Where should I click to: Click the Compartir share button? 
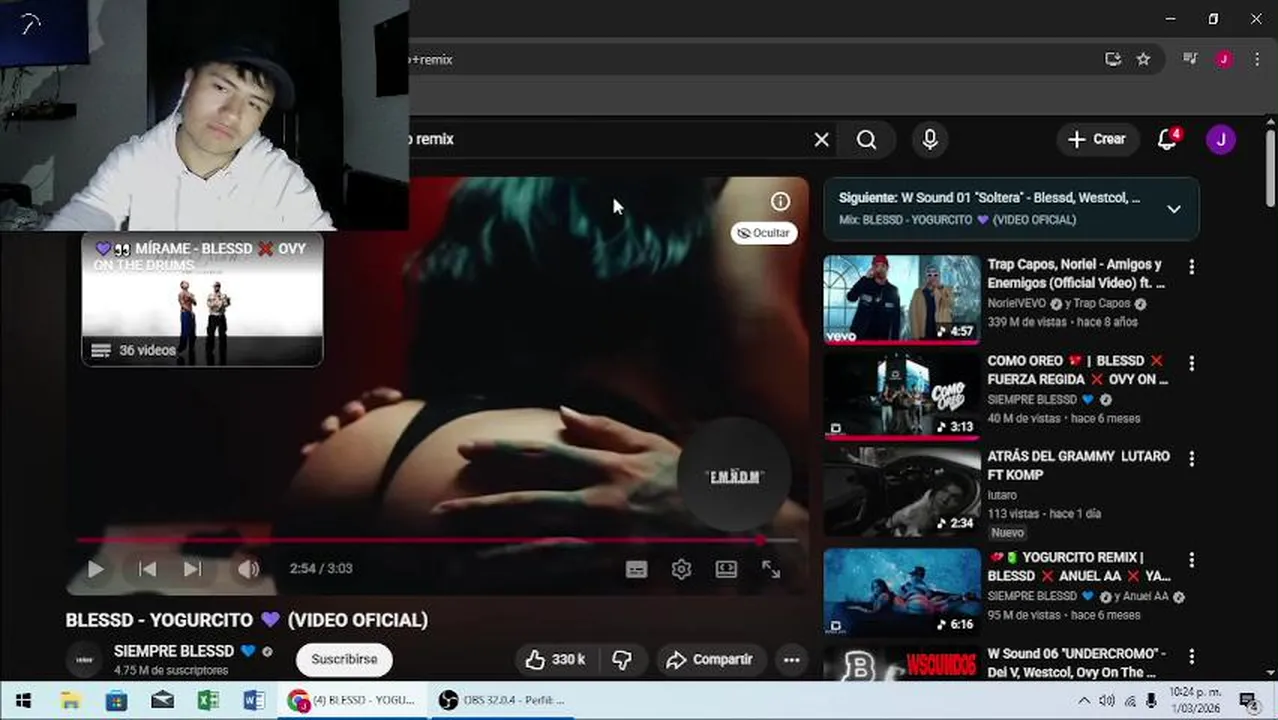710,660
